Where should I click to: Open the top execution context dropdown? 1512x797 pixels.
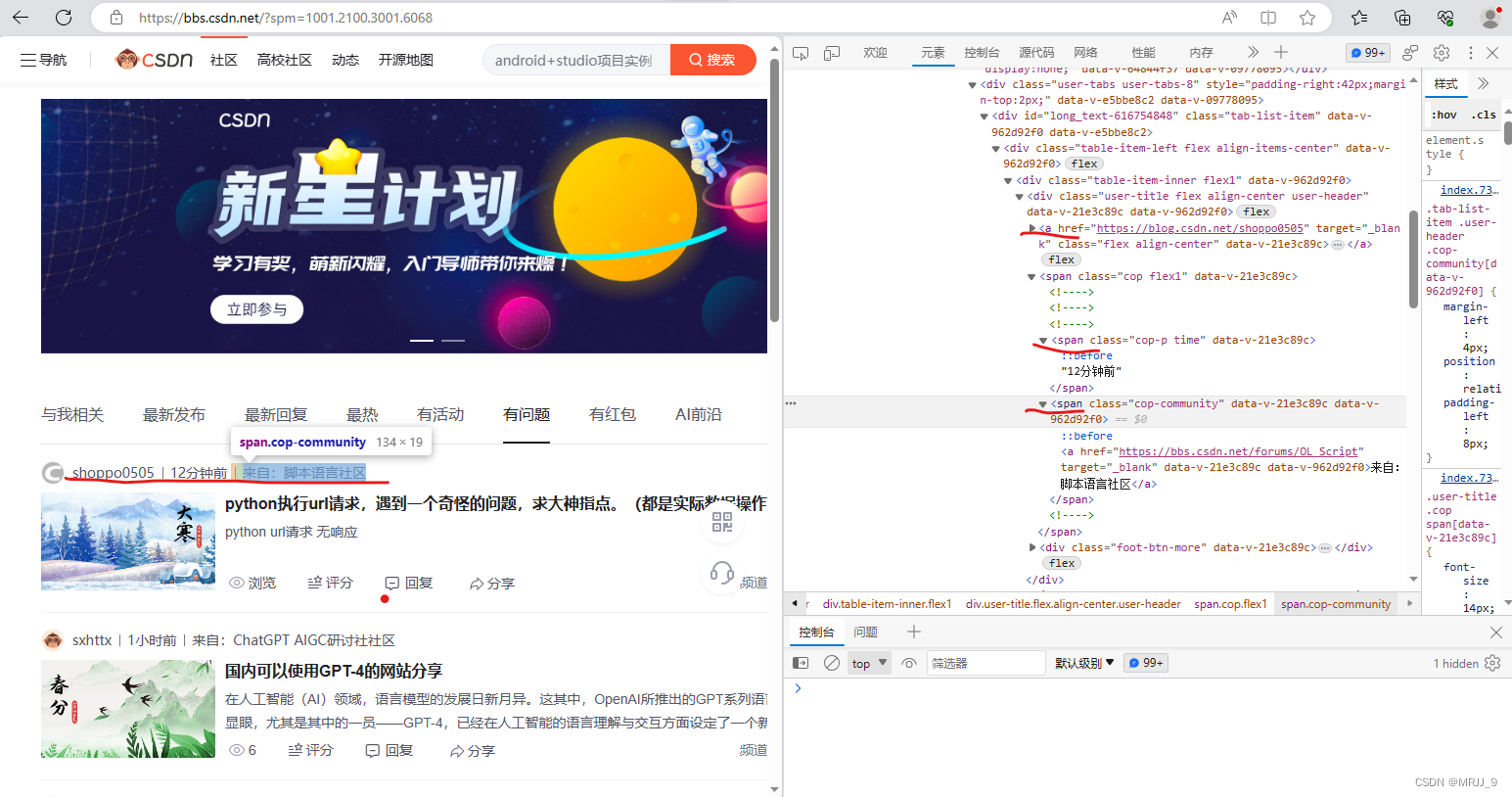[x=869, y=663]
